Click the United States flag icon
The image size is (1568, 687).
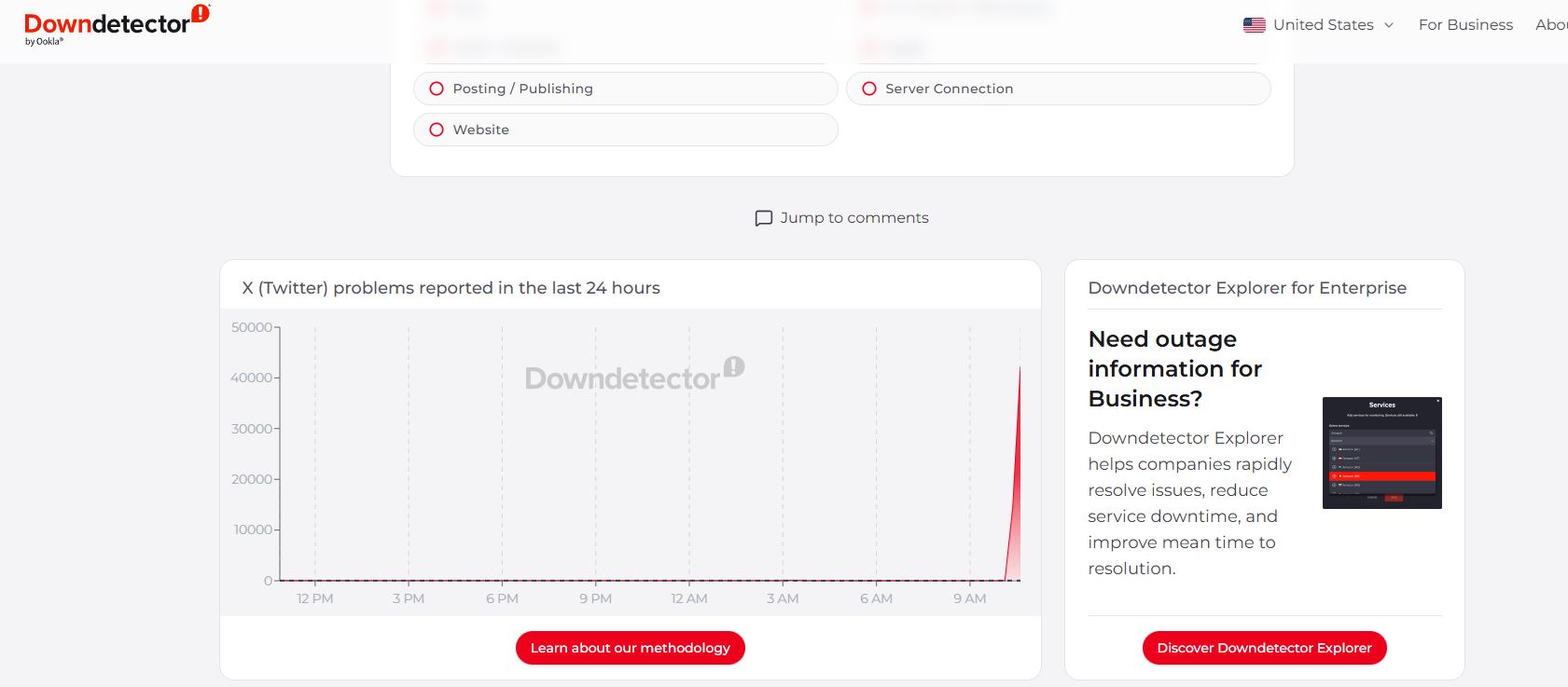click(1254, 25)
